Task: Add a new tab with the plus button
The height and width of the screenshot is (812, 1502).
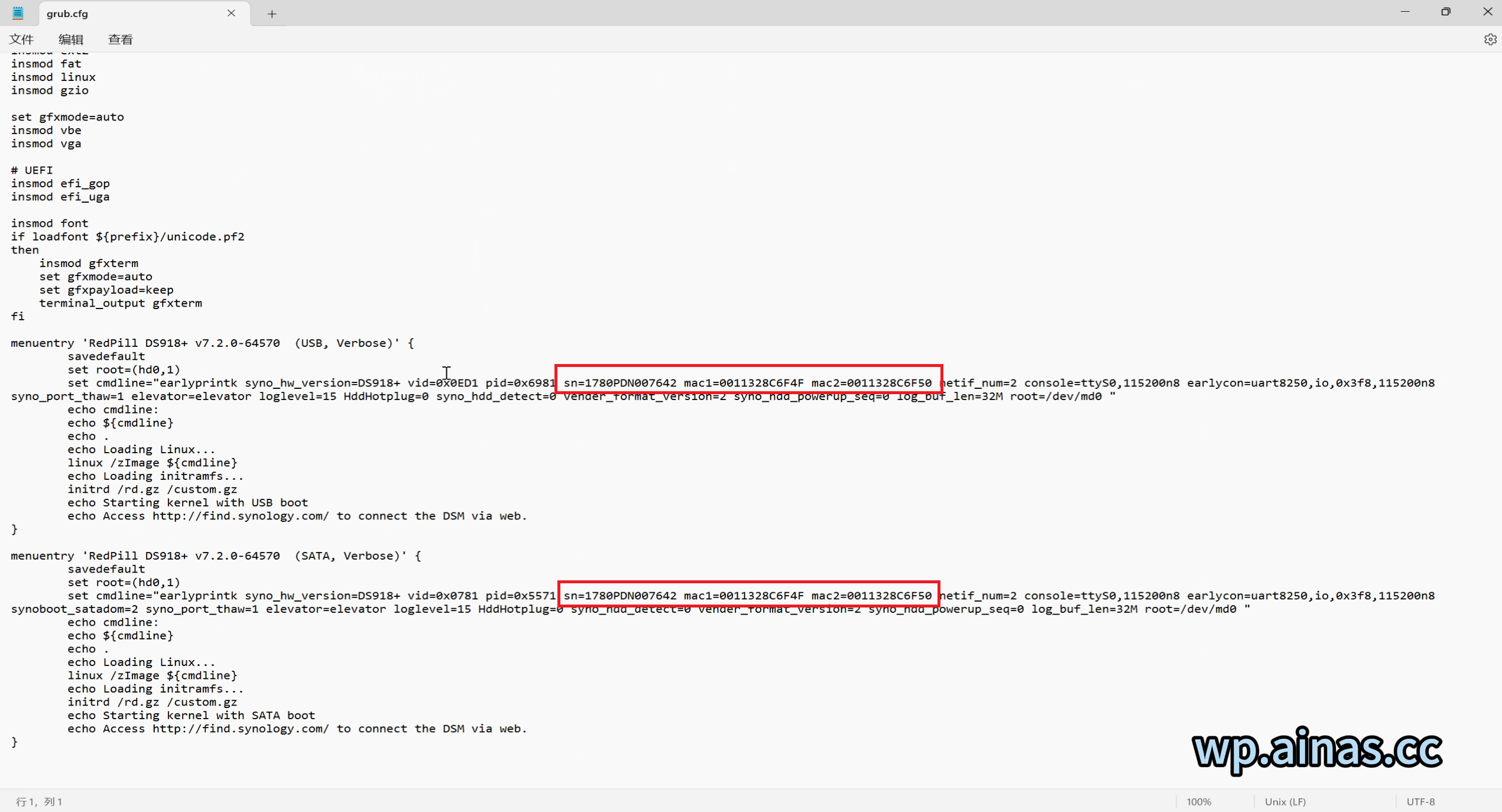Action: tap(272, 14)
